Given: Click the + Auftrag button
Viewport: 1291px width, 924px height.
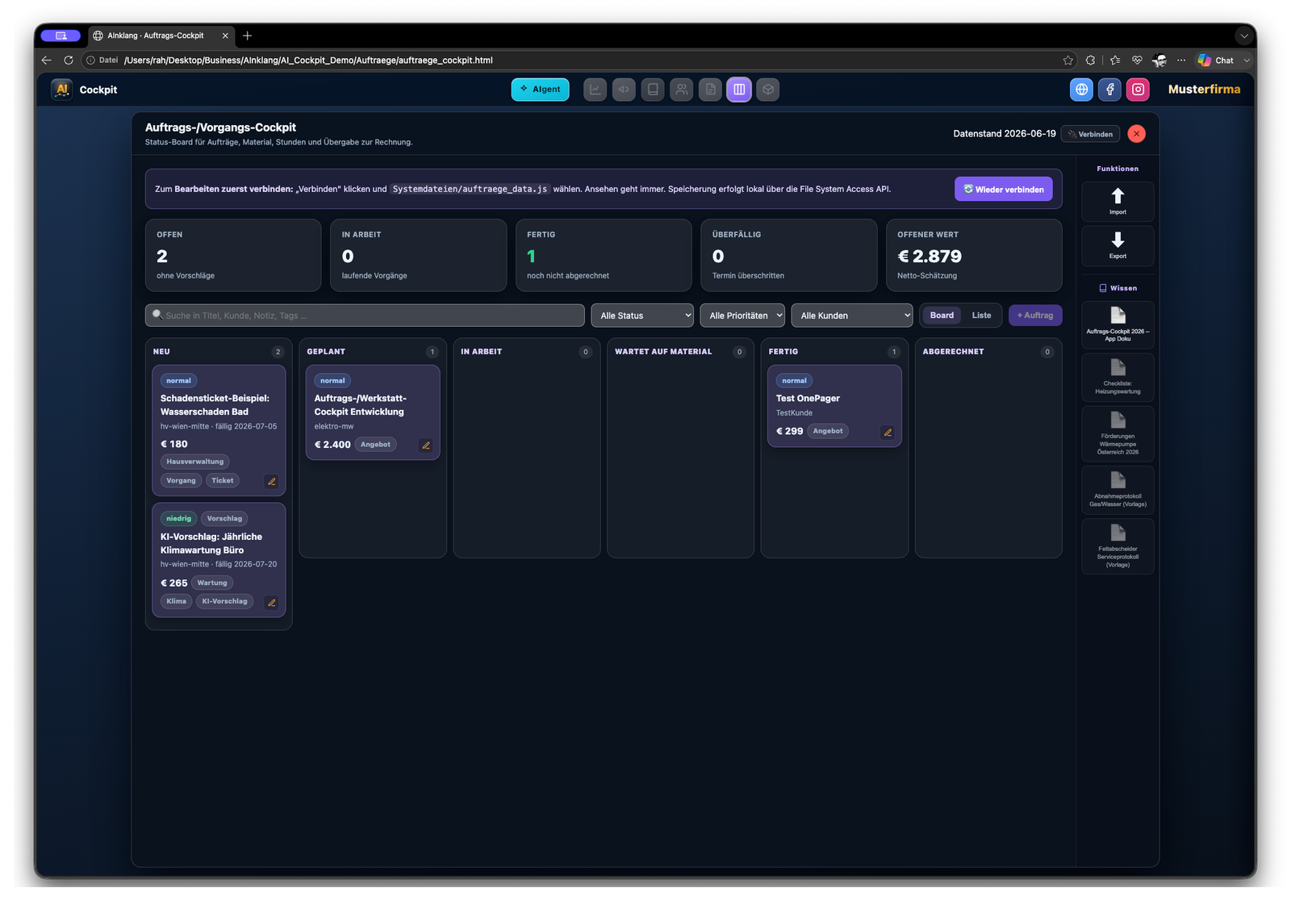Looking at the screenshot, I should [1035, 316].
